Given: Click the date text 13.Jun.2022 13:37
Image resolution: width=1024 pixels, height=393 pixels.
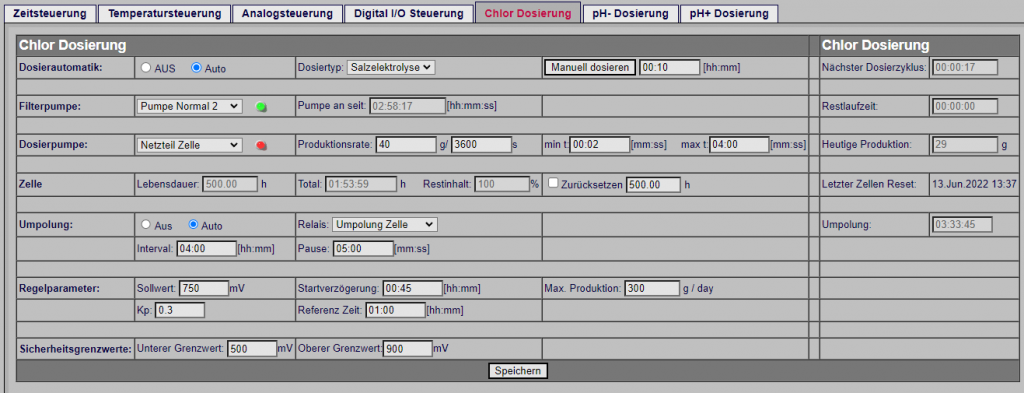Looking at the screenshot, I should click(x=974, y=185).
